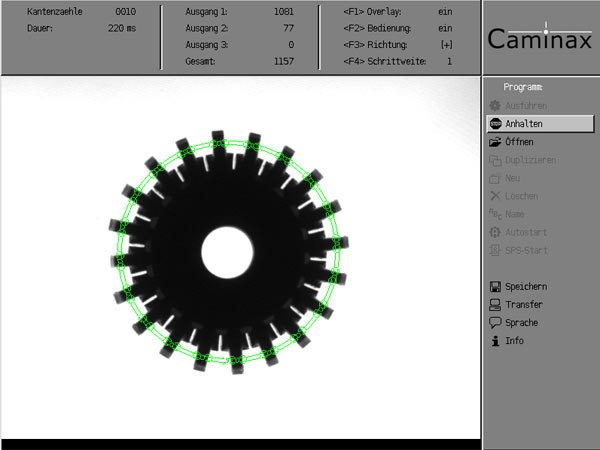This screenshot has width=600, height=450.
Task: Click the Info icon in the sidebar
Action: 495,341
